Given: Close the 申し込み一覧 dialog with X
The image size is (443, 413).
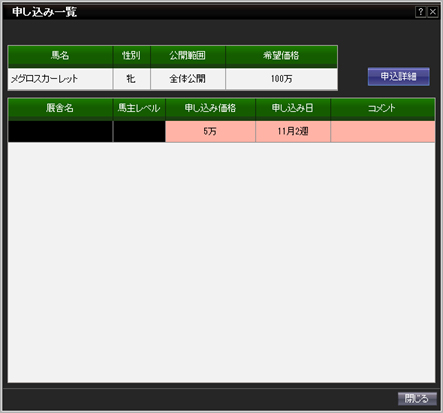Looking at the screenshot, I should coord(433,12).
